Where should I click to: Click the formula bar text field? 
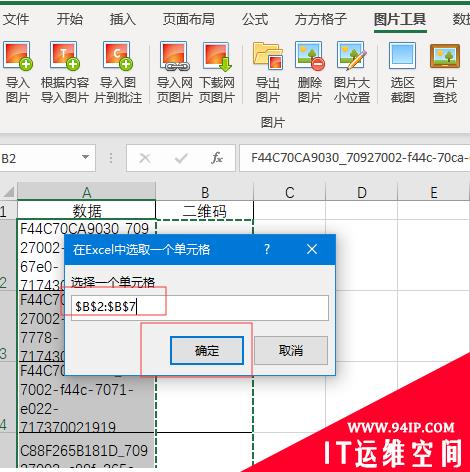click(x=355, y=158)
